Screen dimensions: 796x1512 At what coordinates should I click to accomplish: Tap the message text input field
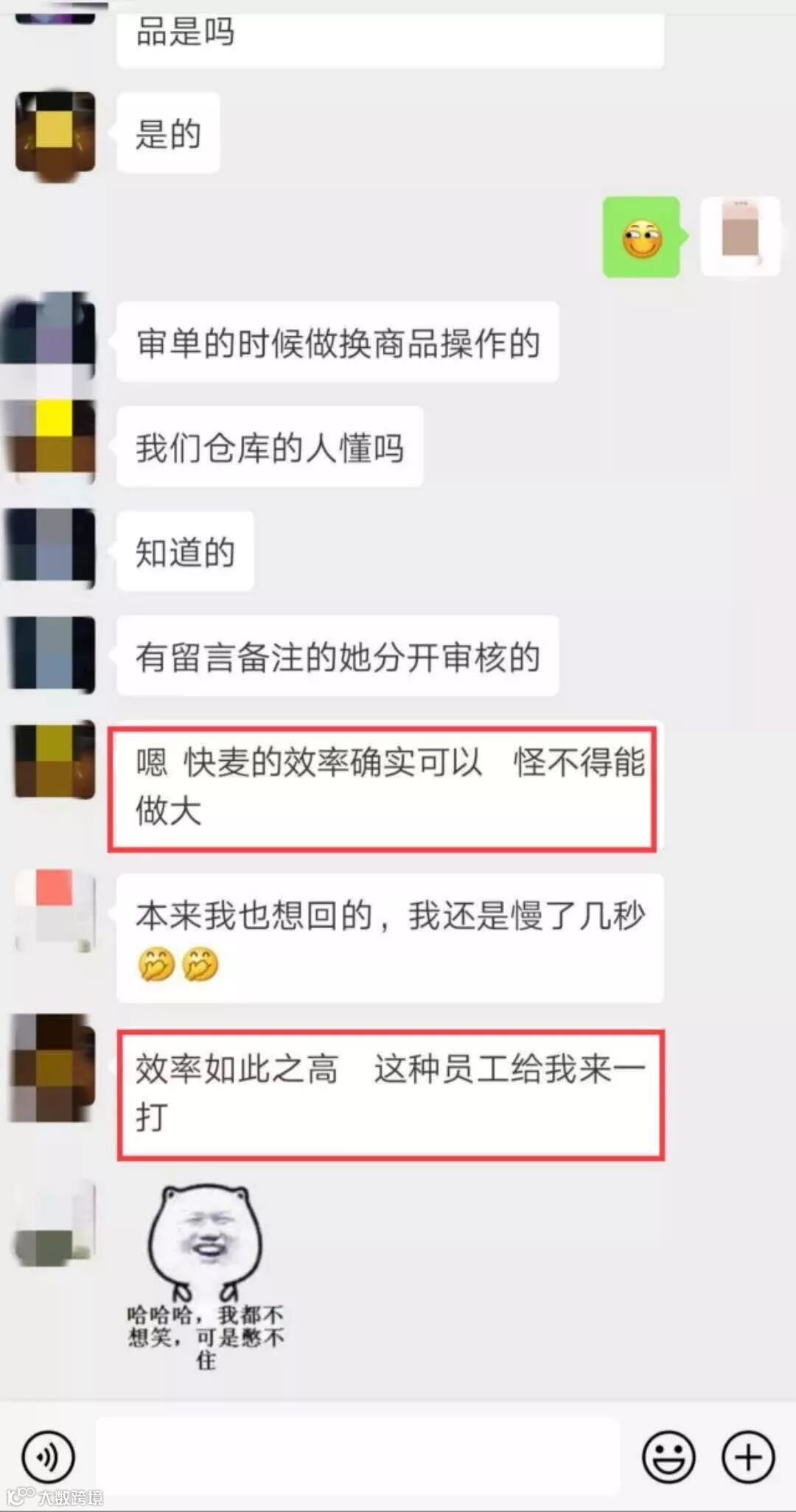click(357, 1457)
